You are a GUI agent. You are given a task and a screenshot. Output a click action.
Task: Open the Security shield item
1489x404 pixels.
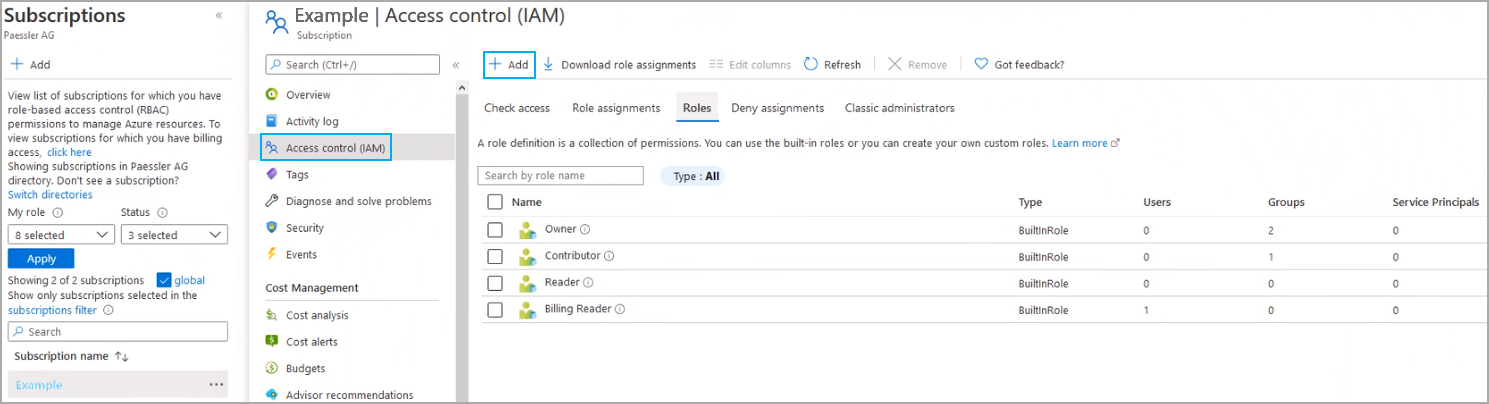305,228
